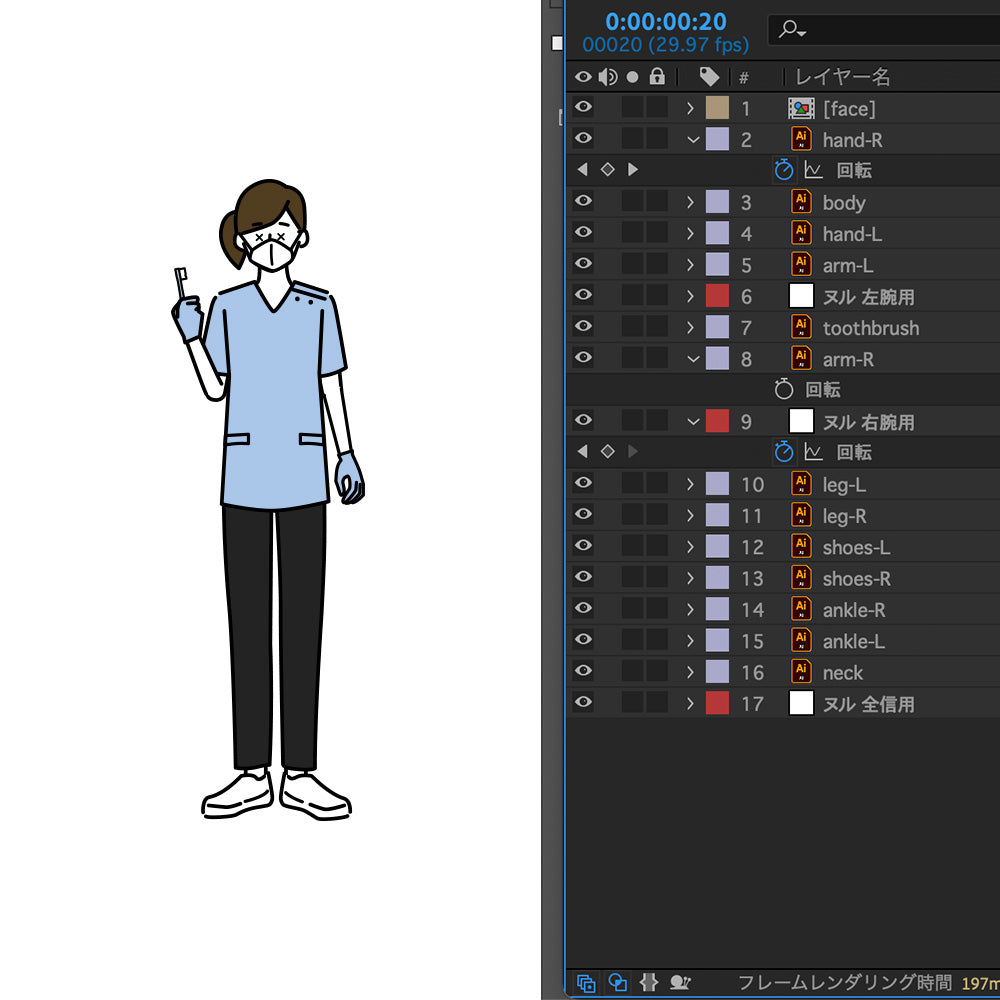Click the layer search field
The height and width of the screenshot is (1000, 1000).
coord(890,29)
